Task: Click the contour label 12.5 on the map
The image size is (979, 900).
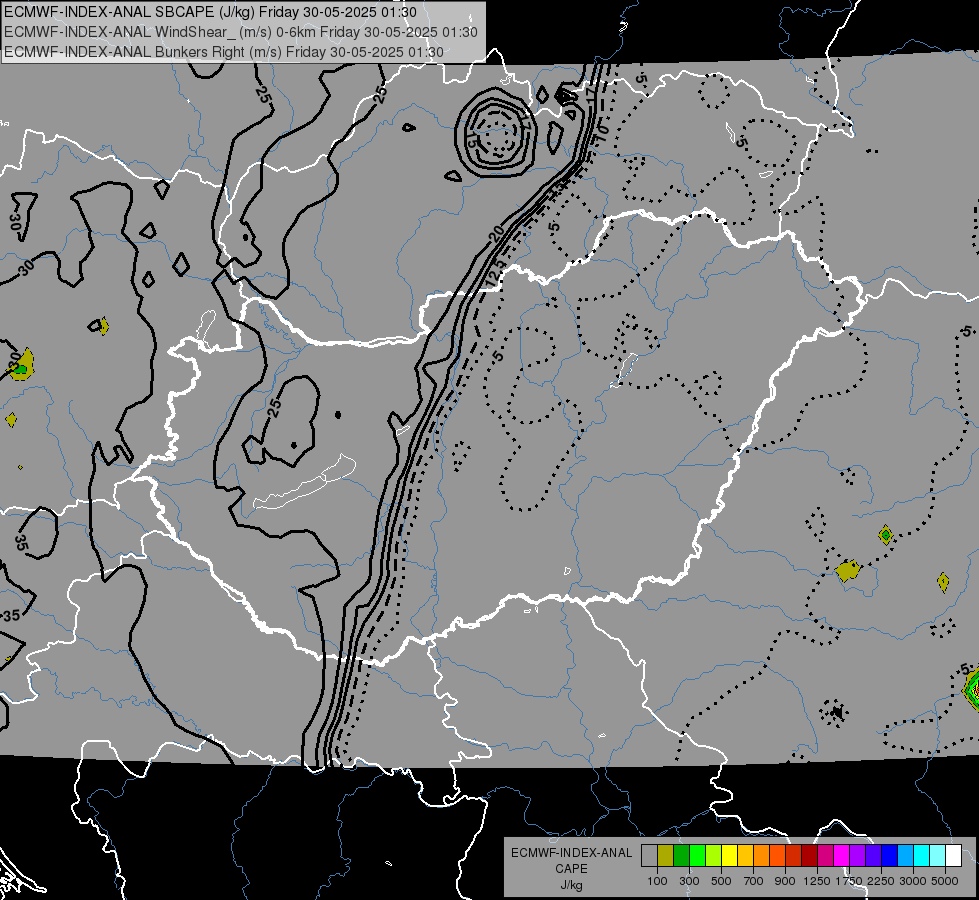Action: pos(496,272)
